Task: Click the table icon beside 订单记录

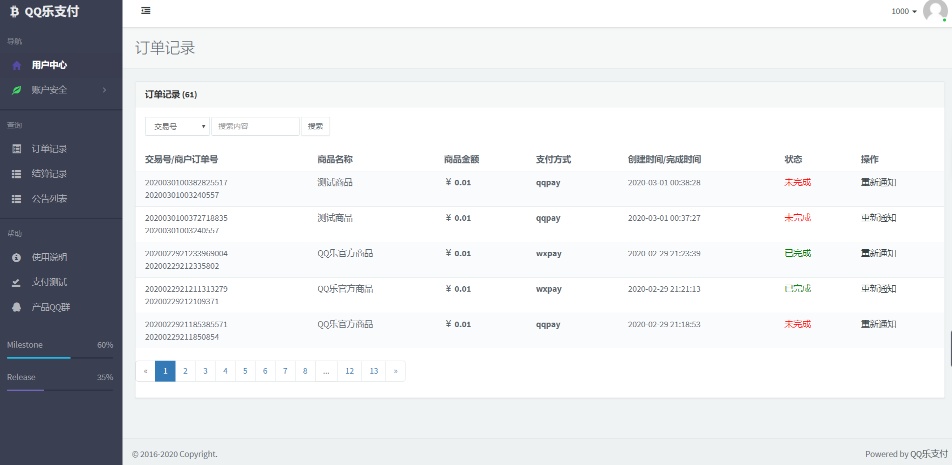Action: (x=16, y=149)
